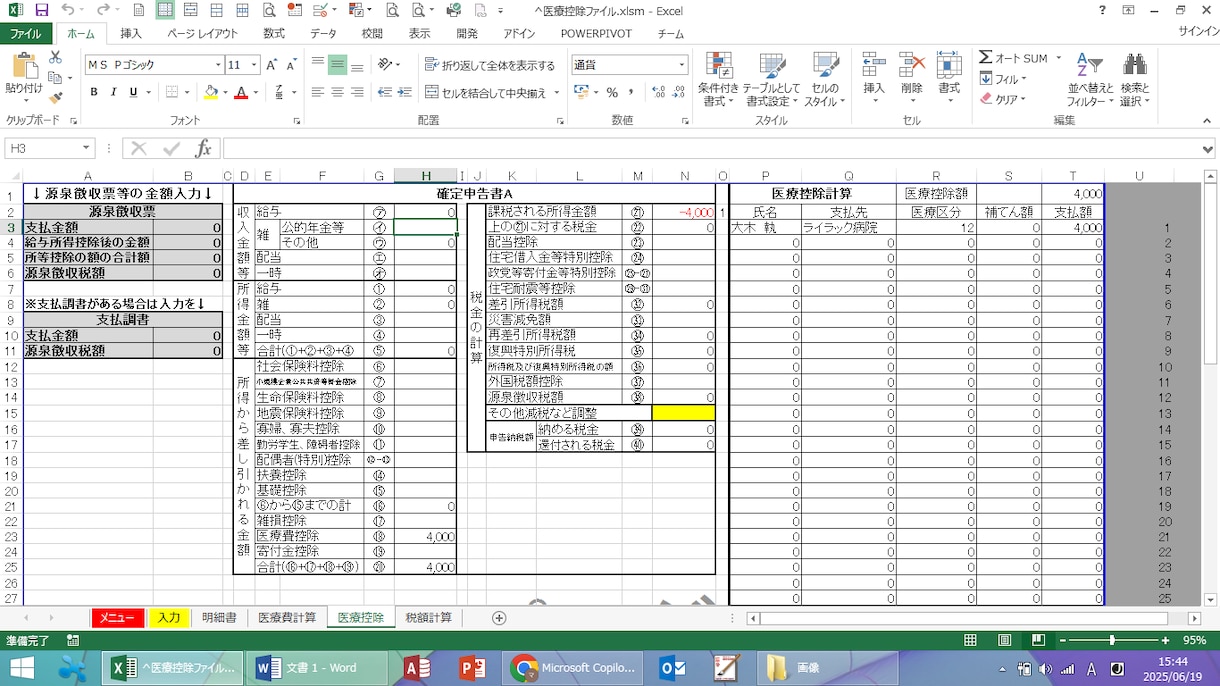This screenshot has width=1220, height=686.
Task: Open the font size dropdown
Action: pyautogui.click(x=254, y=65)
